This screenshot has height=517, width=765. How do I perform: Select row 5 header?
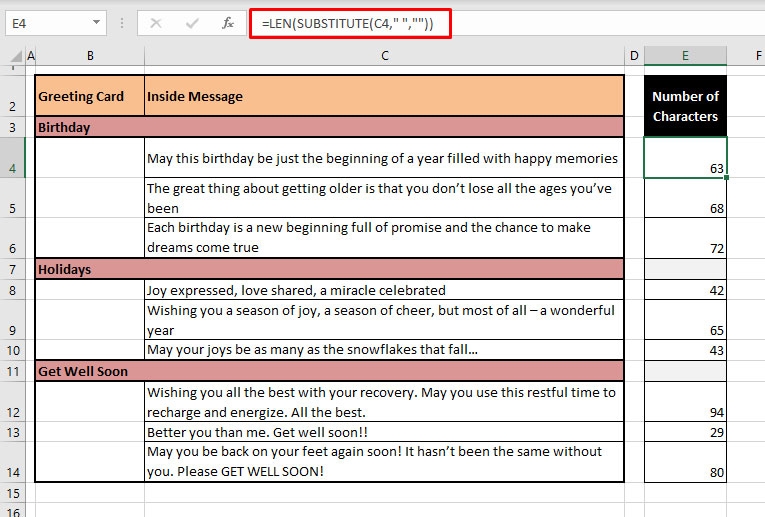tap(12, 198)
